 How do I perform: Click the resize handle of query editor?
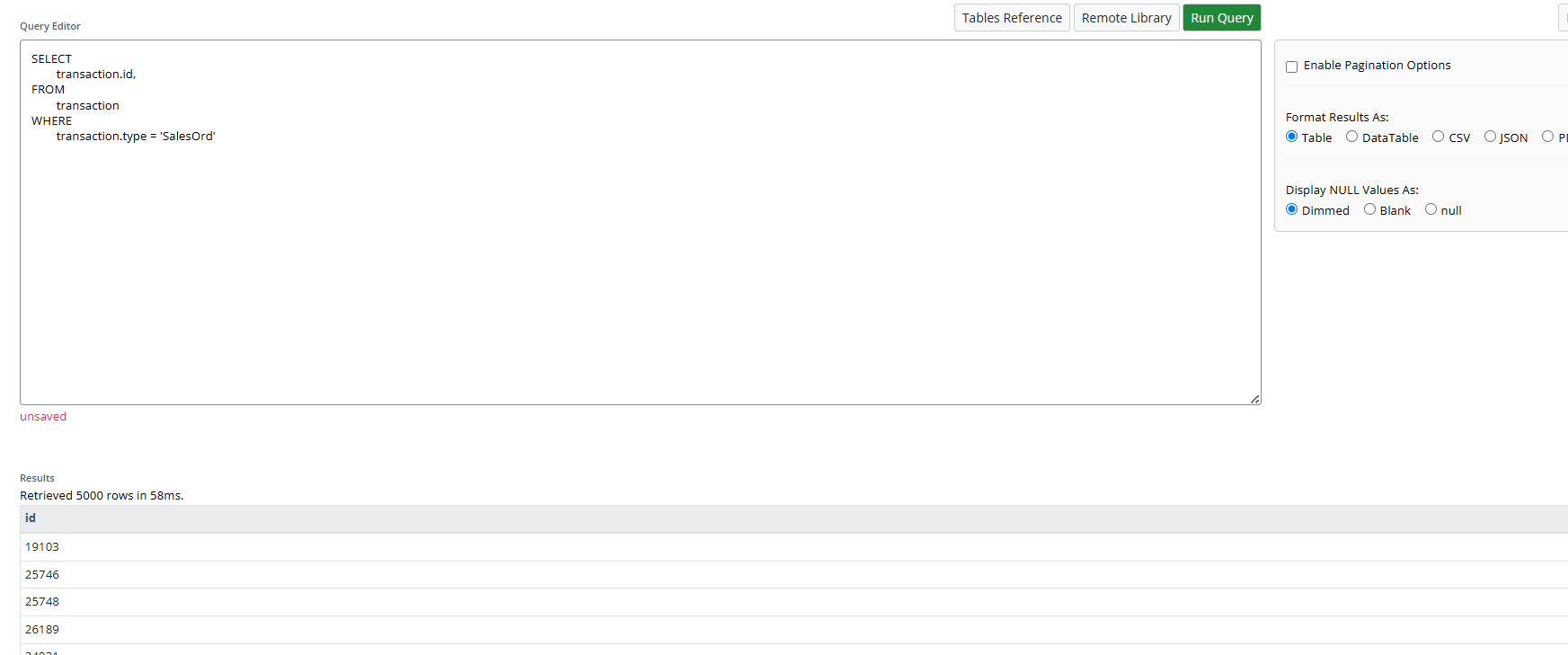(1254, 399)
